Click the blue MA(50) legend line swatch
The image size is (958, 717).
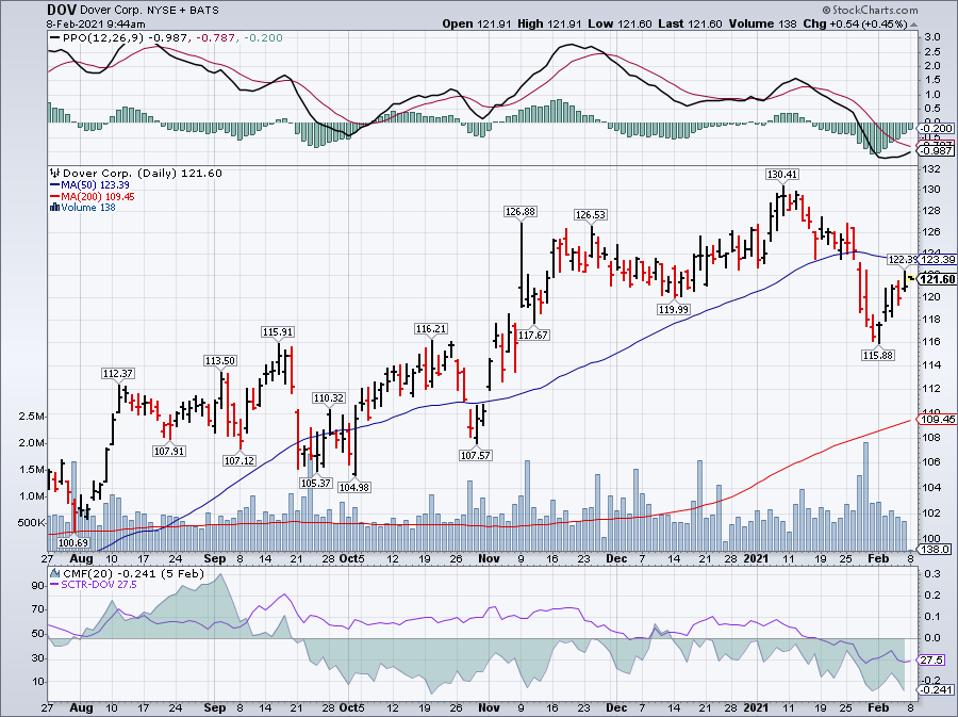coord(53,184)
